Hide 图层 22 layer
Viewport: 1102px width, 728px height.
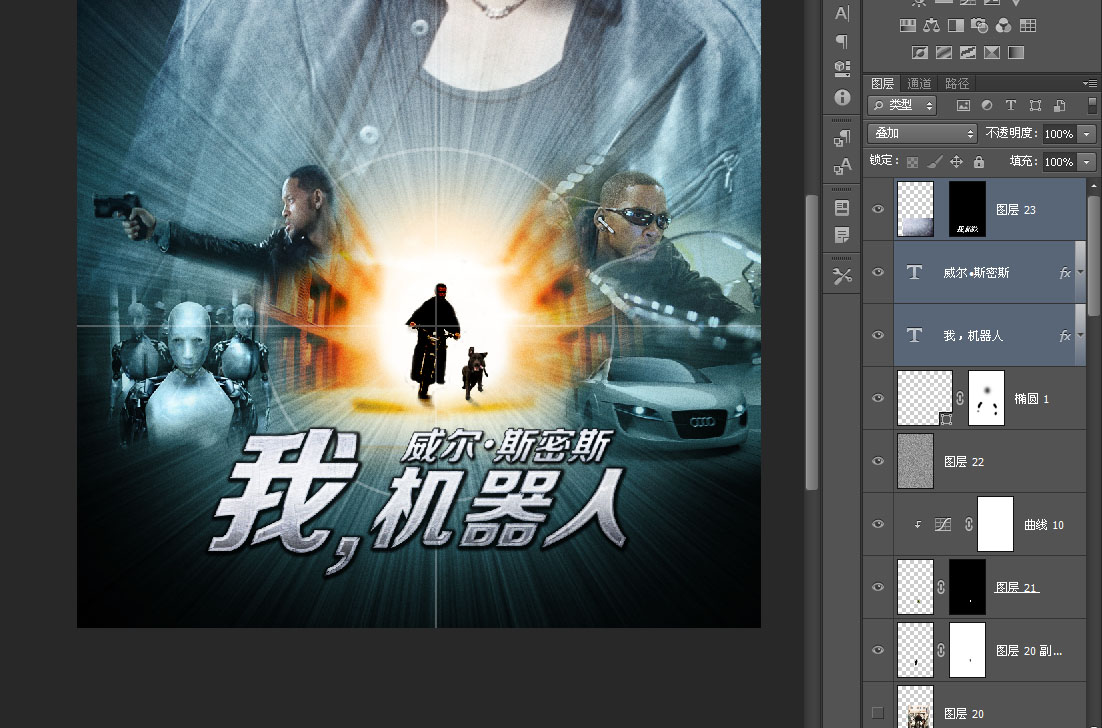(878, 461)
